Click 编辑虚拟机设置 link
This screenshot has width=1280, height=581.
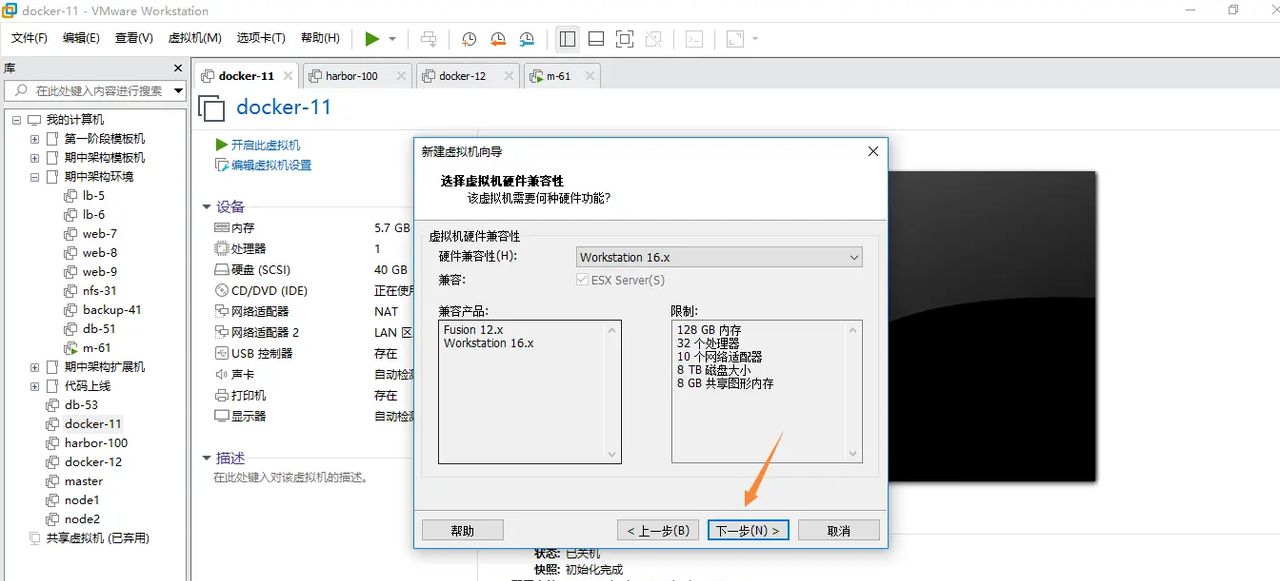270,165
